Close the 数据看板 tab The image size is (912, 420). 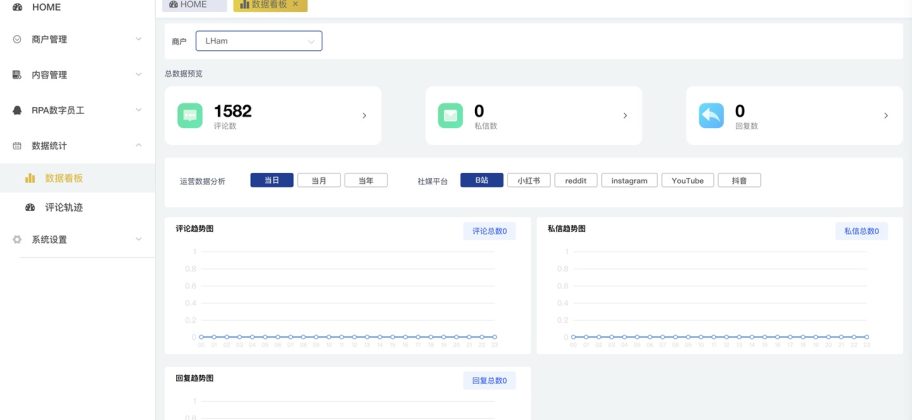[295, 5]
